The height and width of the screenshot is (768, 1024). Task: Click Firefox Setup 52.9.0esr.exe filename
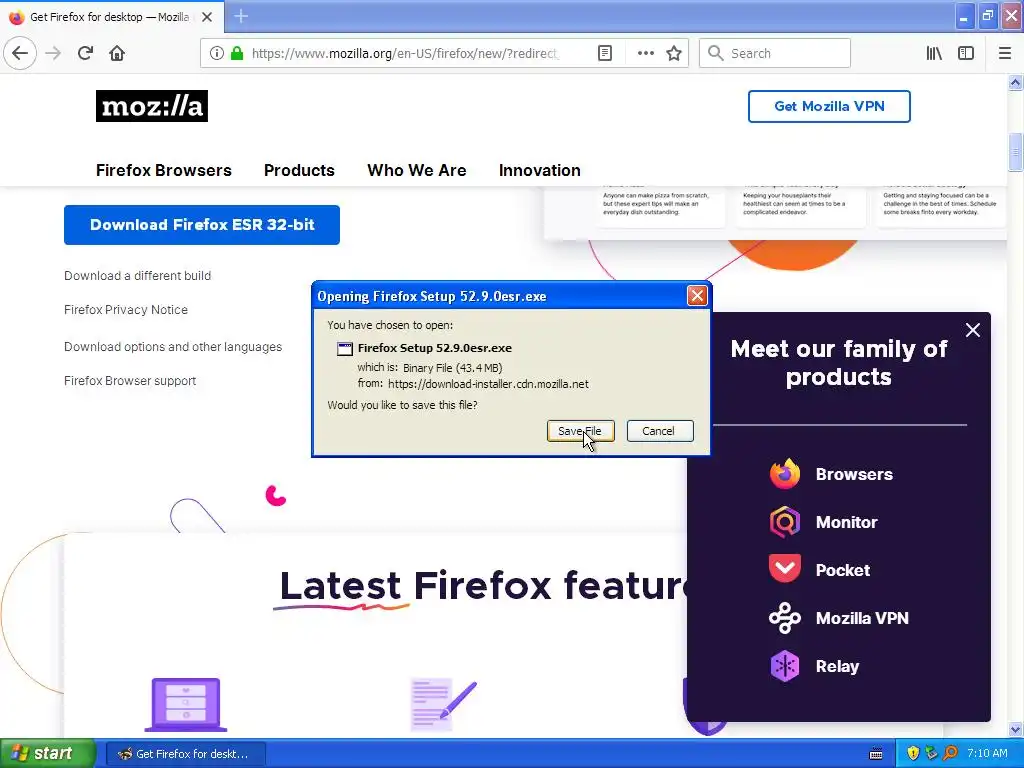click(435, 348)
